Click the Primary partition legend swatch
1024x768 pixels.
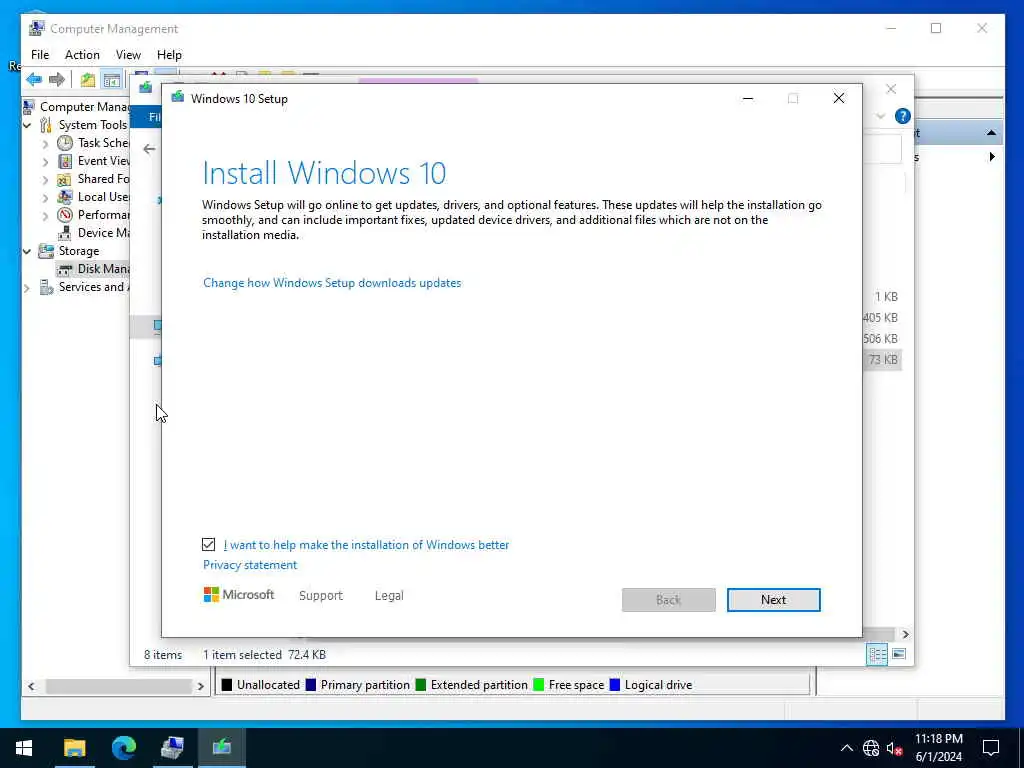(311, 684)
